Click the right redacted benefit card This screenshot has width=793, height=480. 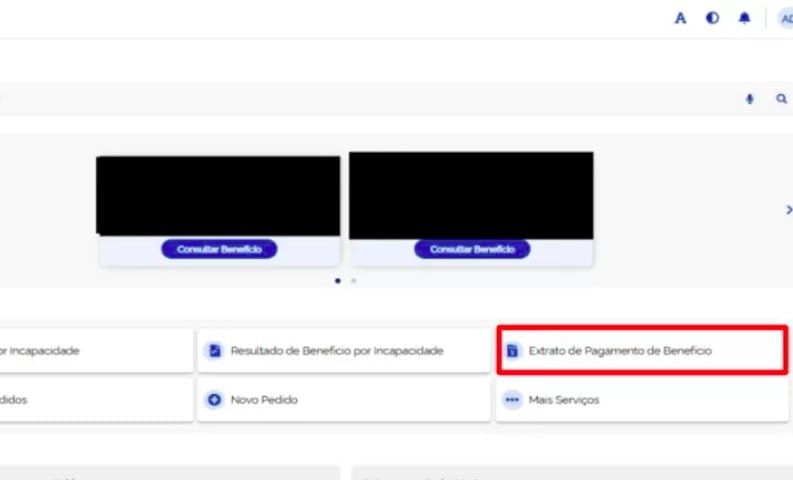point(471,196)
